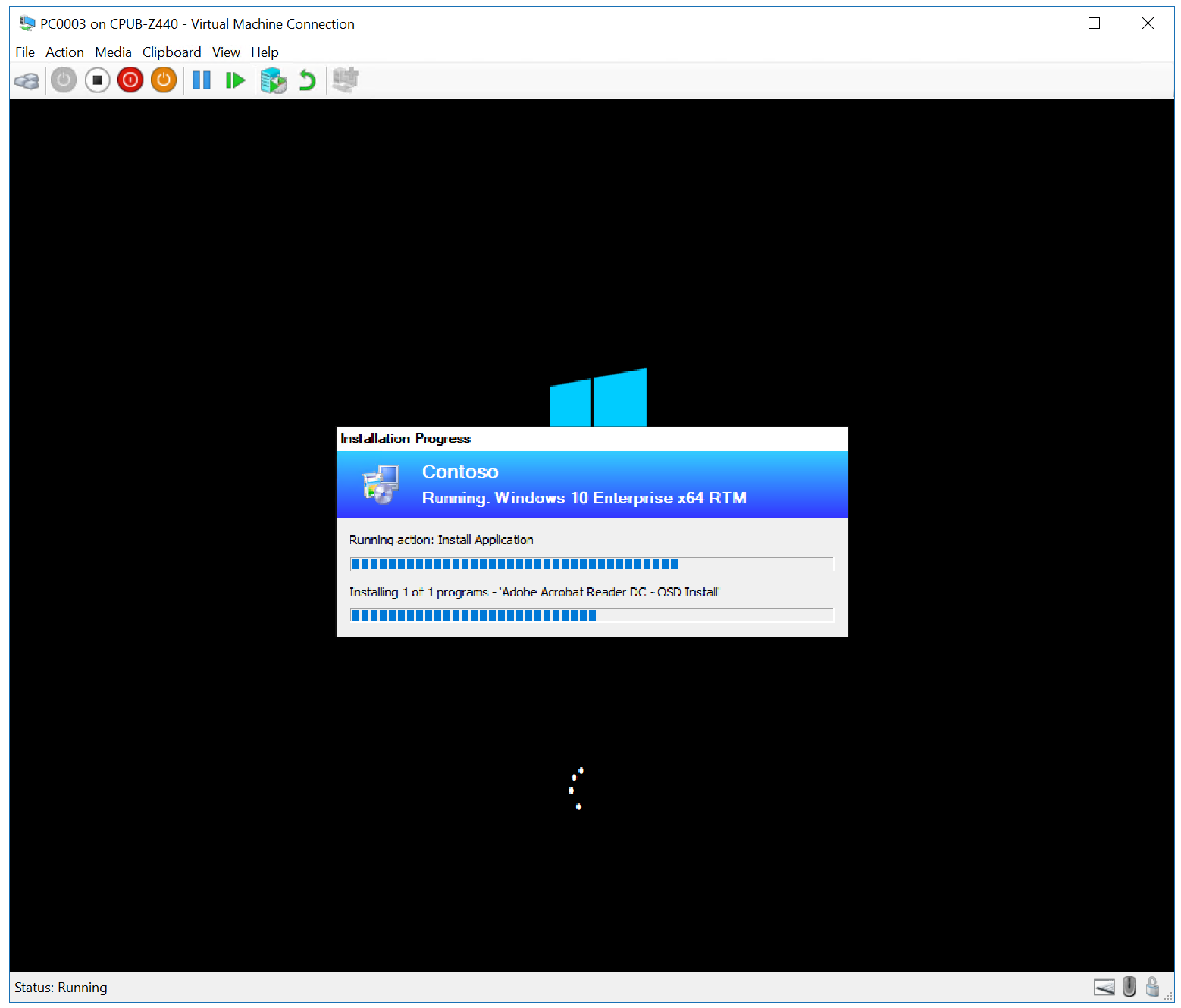Image resolution: width=1181 pixels, height=1008 pixels.
Task: Click the lock icon in the status bar
Action: [x=1152, y=987]
